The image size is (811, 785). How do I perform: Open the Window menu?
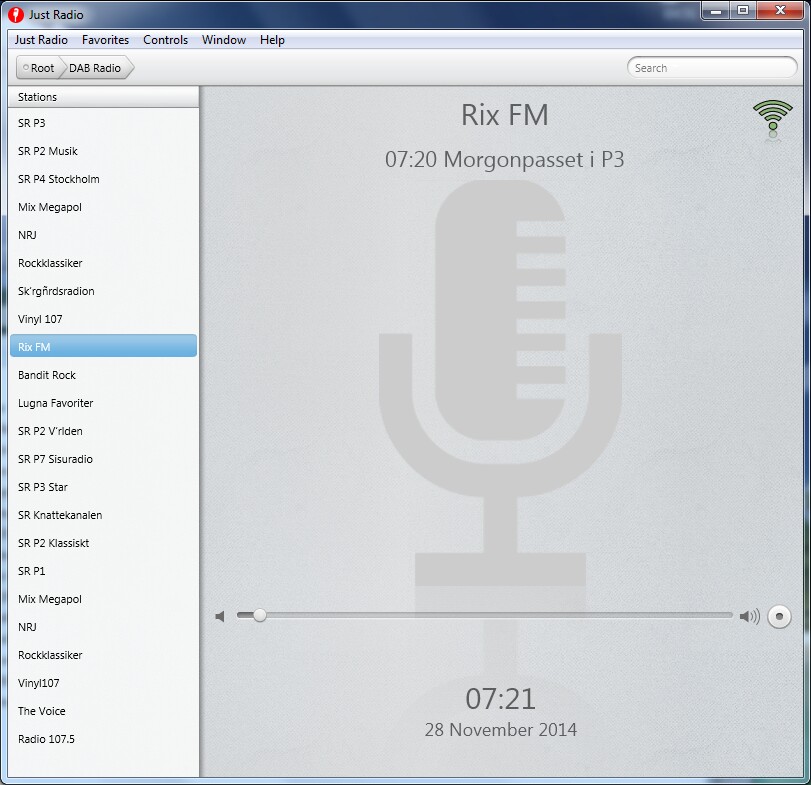[x=223, y=40]
